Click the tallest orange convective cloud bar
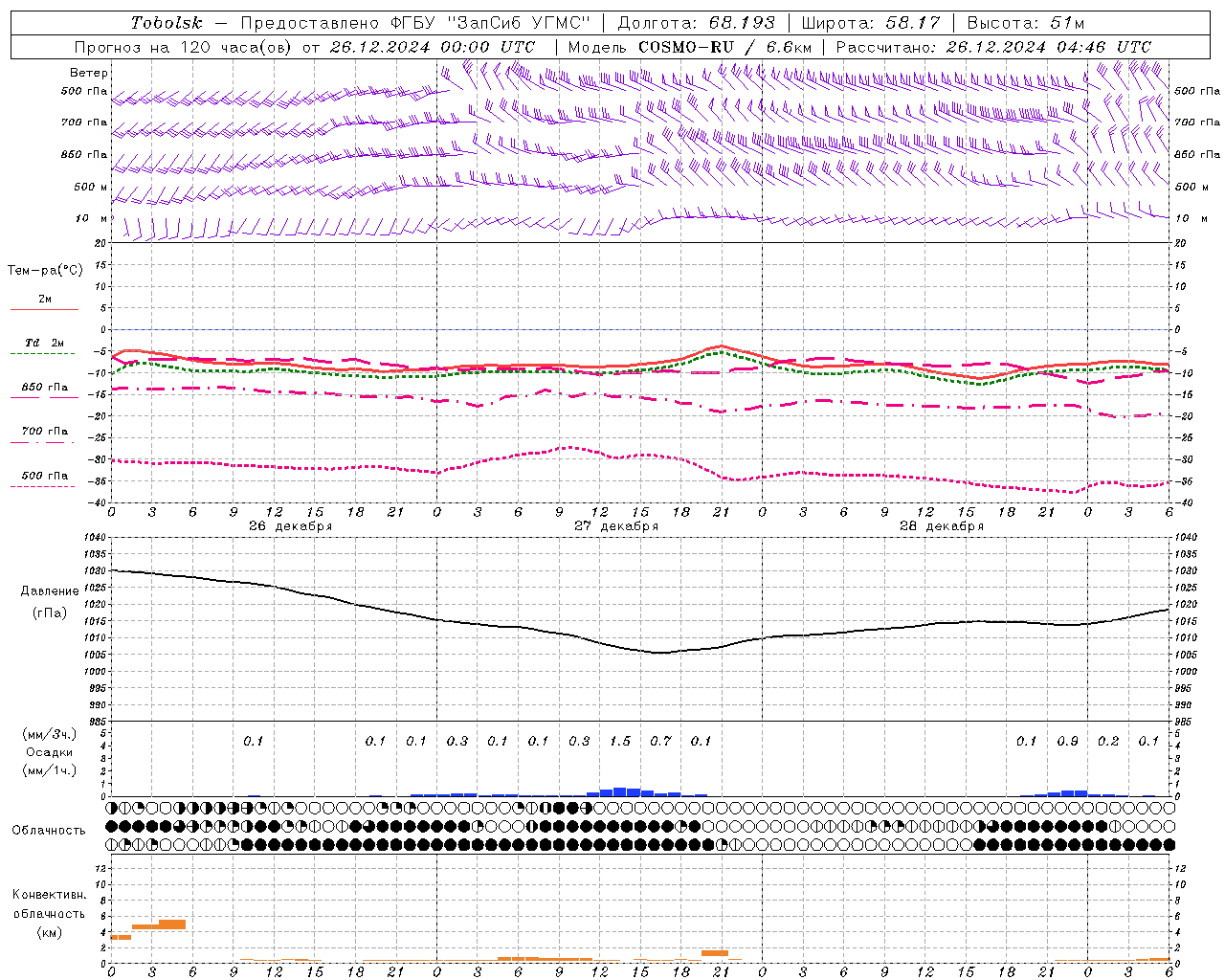 pos(172,924)
